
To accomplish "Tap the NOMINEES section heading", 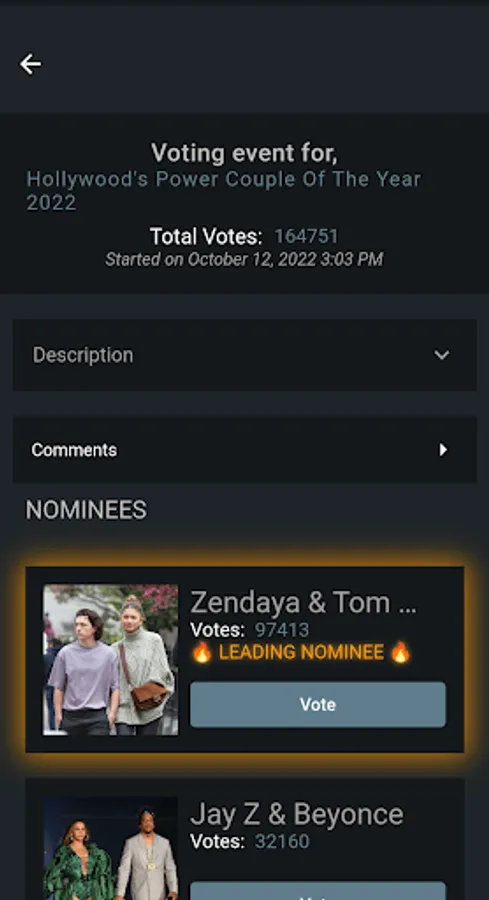I will pos(86,510).
